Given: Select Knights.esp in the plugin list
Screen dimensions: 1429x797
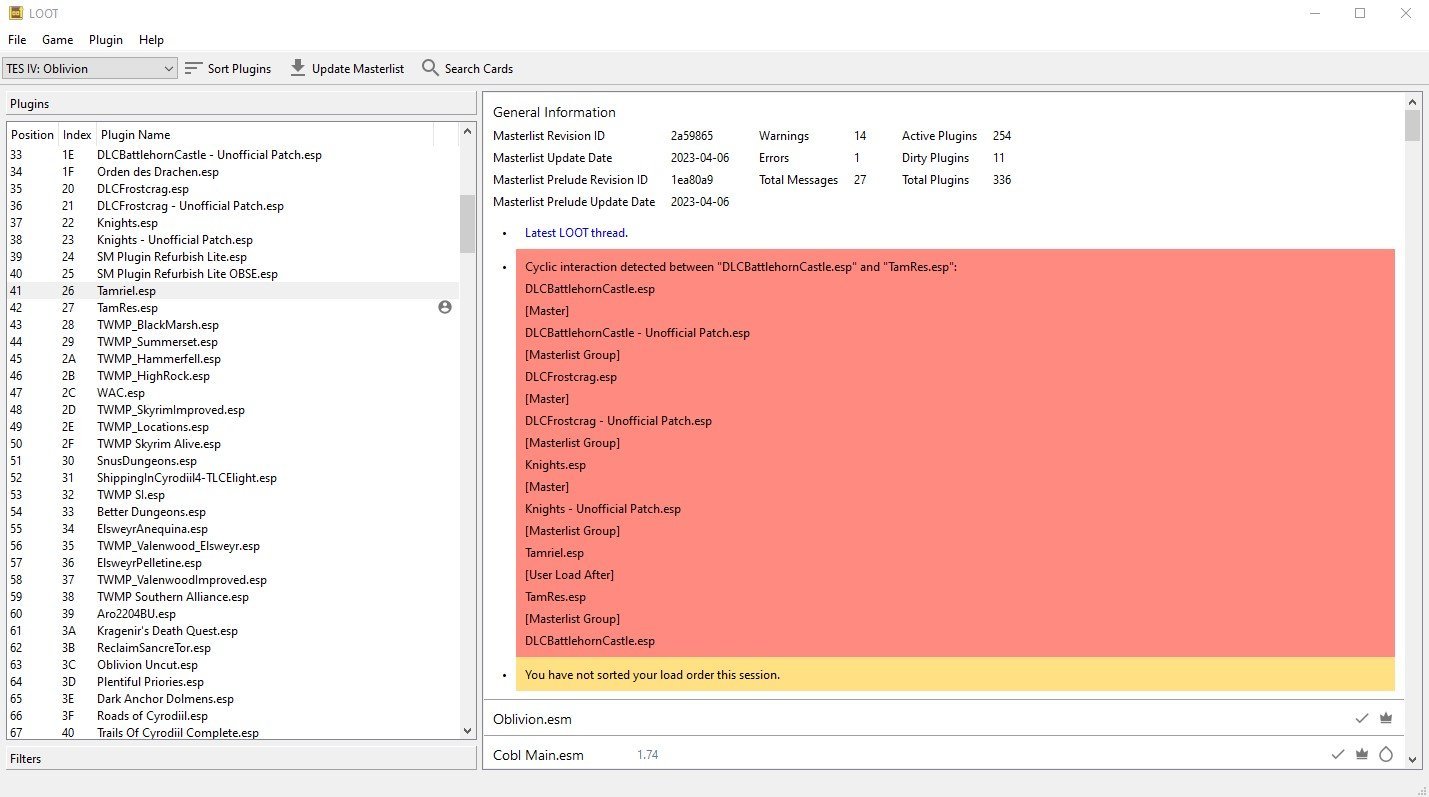Looking at the screenshot, I should click(x=232, y=223).
